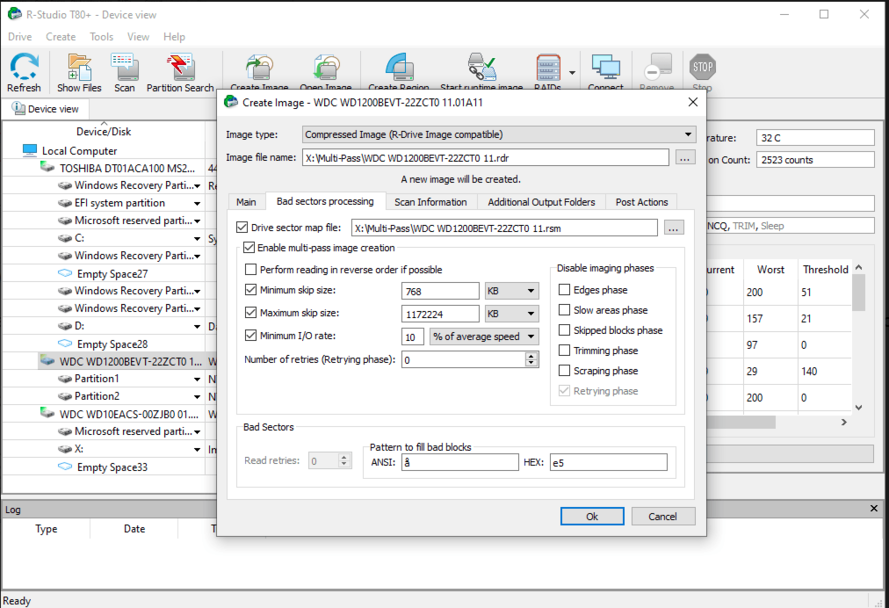Start the Scan tool from toolbar
The height and width of the screenshot is (608, 889).
pyautogui.click(x=125, y=70)
